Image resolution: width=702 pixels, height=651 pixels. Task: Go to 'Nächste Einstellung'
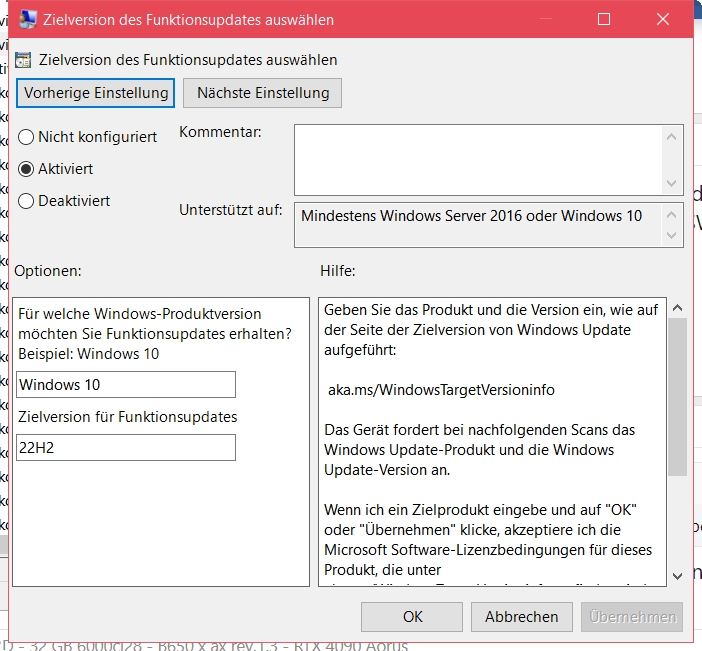pos(262,93)
